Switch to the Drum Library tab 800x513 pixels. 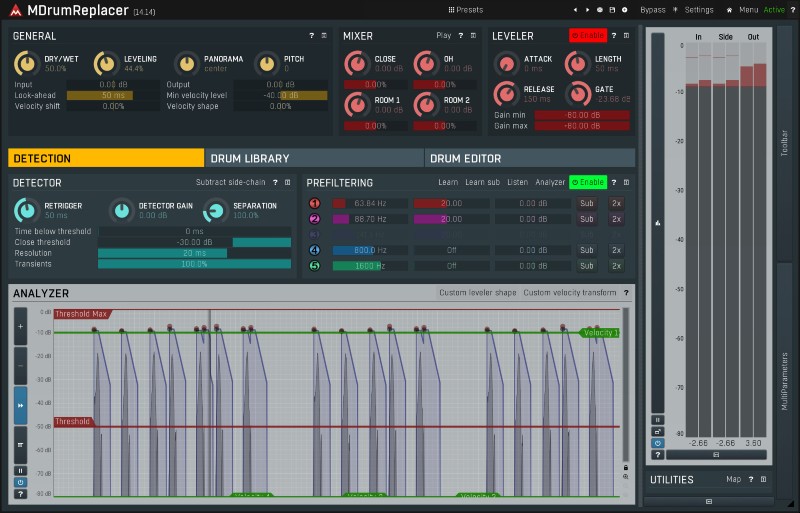point(314,158)
